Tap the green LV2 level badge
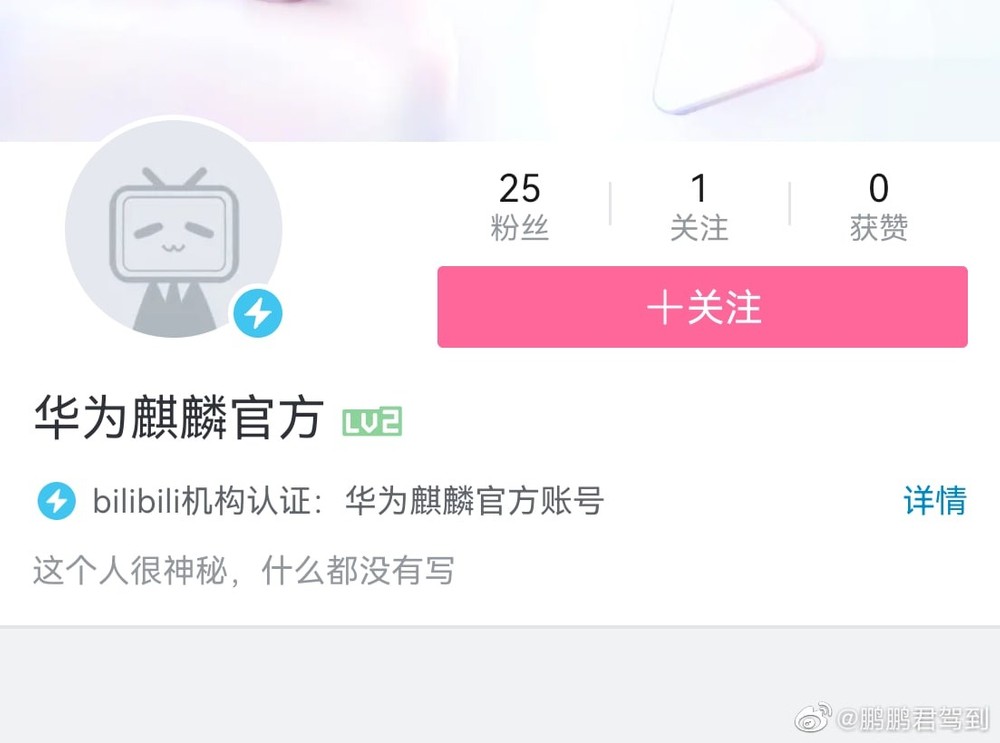Screen dimensions: 1000x743 click(372, 422)
